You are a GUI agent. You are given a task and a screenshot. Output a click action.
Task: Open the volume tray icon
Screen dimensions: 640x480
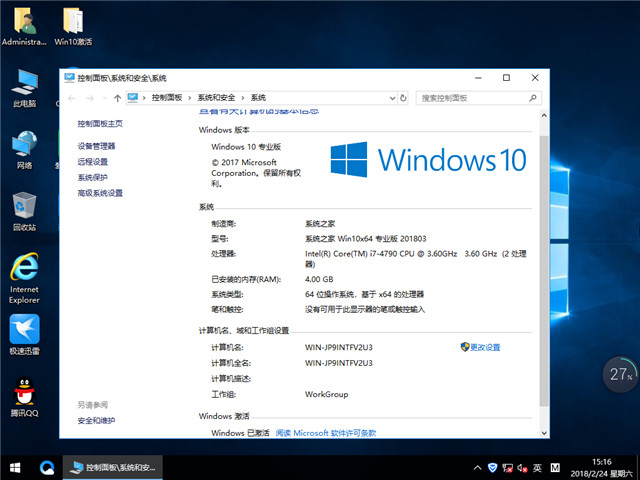click(x=522, y=468)
